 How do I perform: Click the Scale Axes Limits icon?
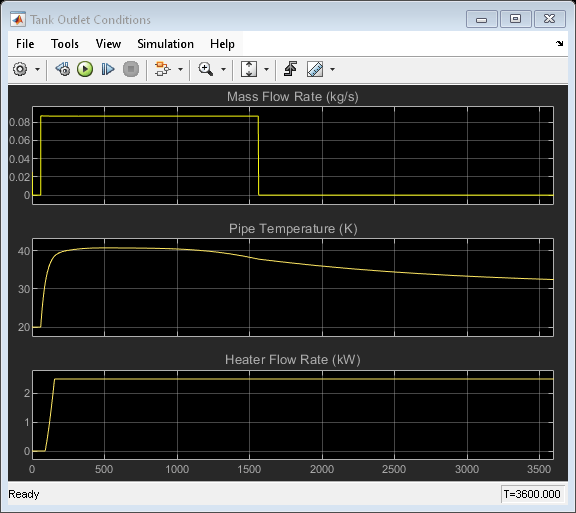click(x=249, y=69)
